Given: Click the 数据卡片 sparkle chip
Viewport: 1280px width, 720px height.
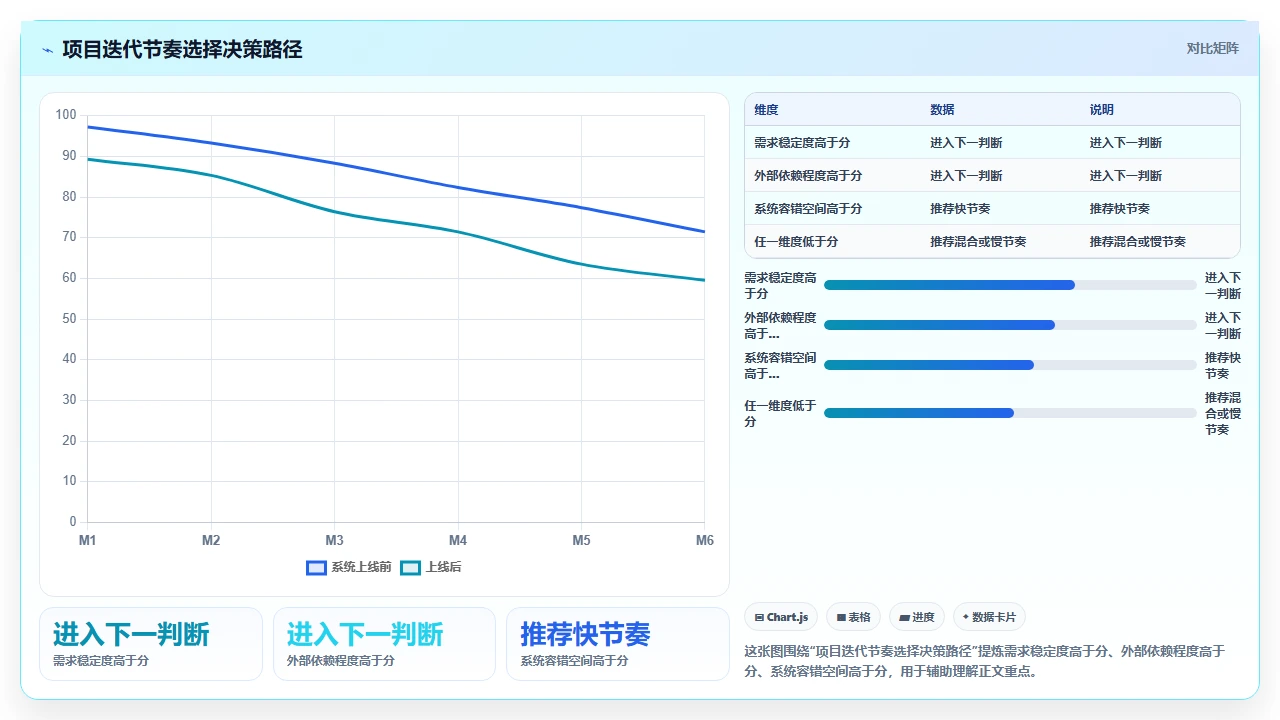Looking at the screenshot, I should (989, 617).
